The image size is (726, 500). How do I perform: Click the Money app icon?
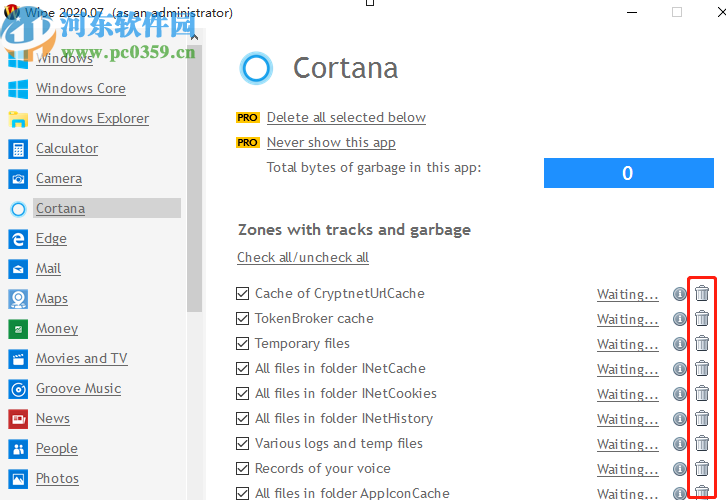tap(18, 329)
